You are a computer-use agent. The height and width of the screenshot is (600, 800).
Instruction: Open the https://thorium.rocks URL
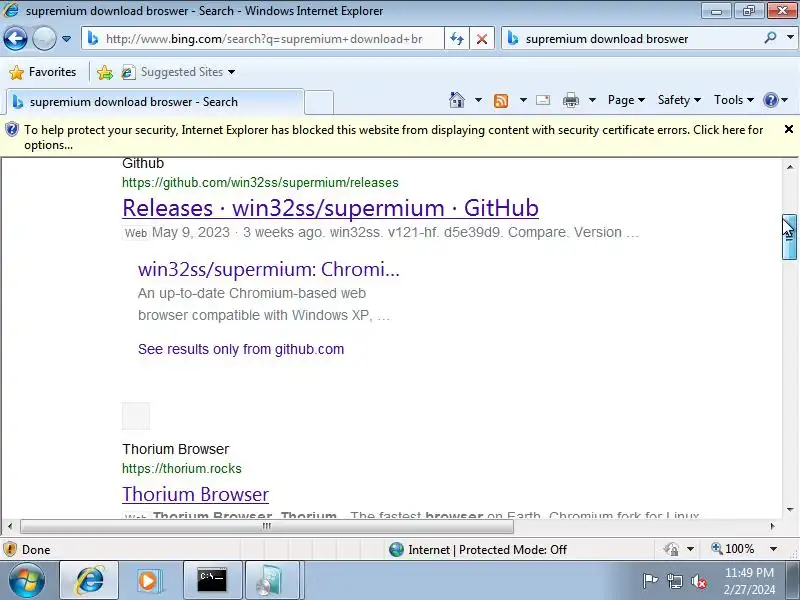[x=182, y=468]
